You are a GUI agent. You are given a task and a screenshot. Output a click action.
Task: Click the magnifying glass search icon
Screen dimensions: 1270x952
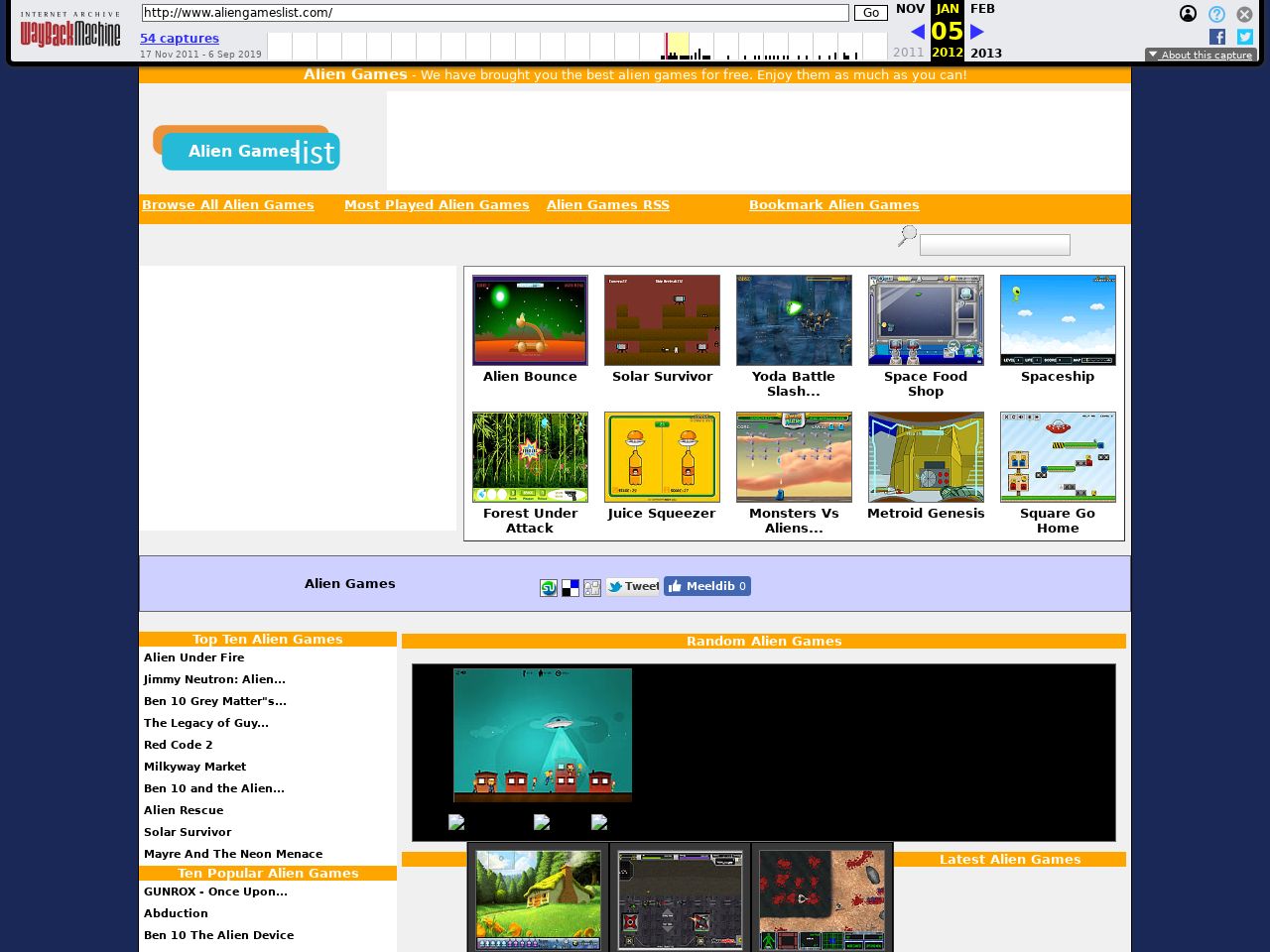(x=907, y=236)
